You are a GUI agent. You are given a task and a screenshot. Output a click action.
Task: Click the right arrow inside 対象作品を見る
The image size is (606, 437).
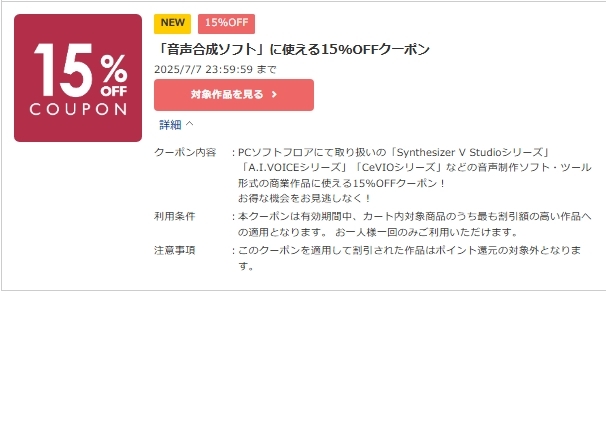pos(274,95)
